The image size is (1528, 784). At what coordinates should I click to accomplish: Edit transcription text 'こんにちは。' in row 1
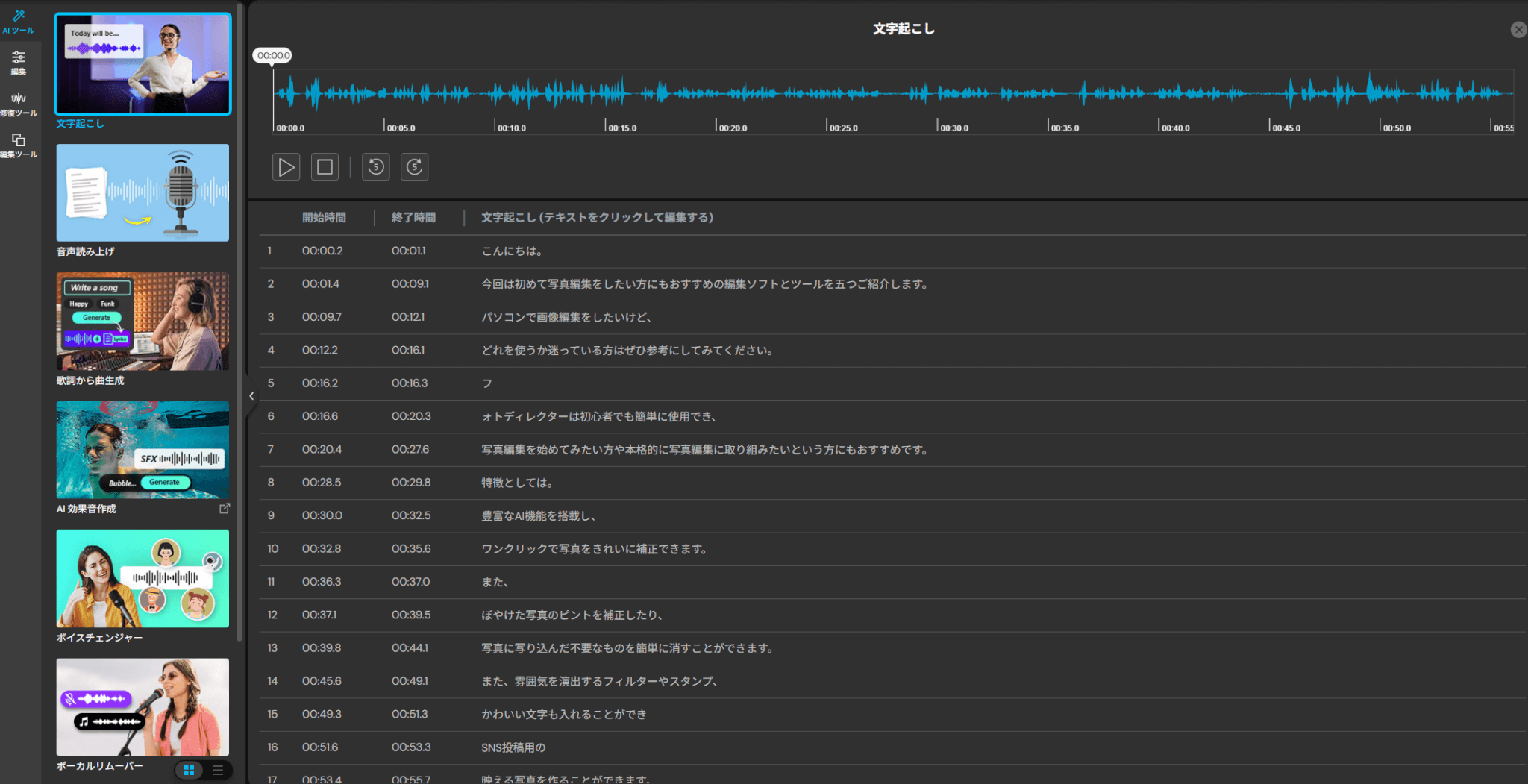[x=512, y=251]
